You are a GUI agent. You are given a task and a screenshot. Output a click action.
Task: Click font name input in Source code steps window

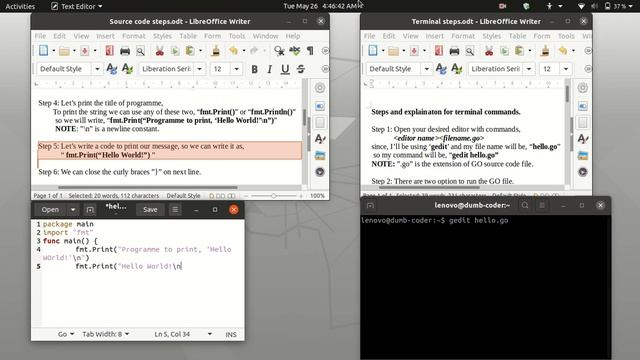[x=166, y=69]
